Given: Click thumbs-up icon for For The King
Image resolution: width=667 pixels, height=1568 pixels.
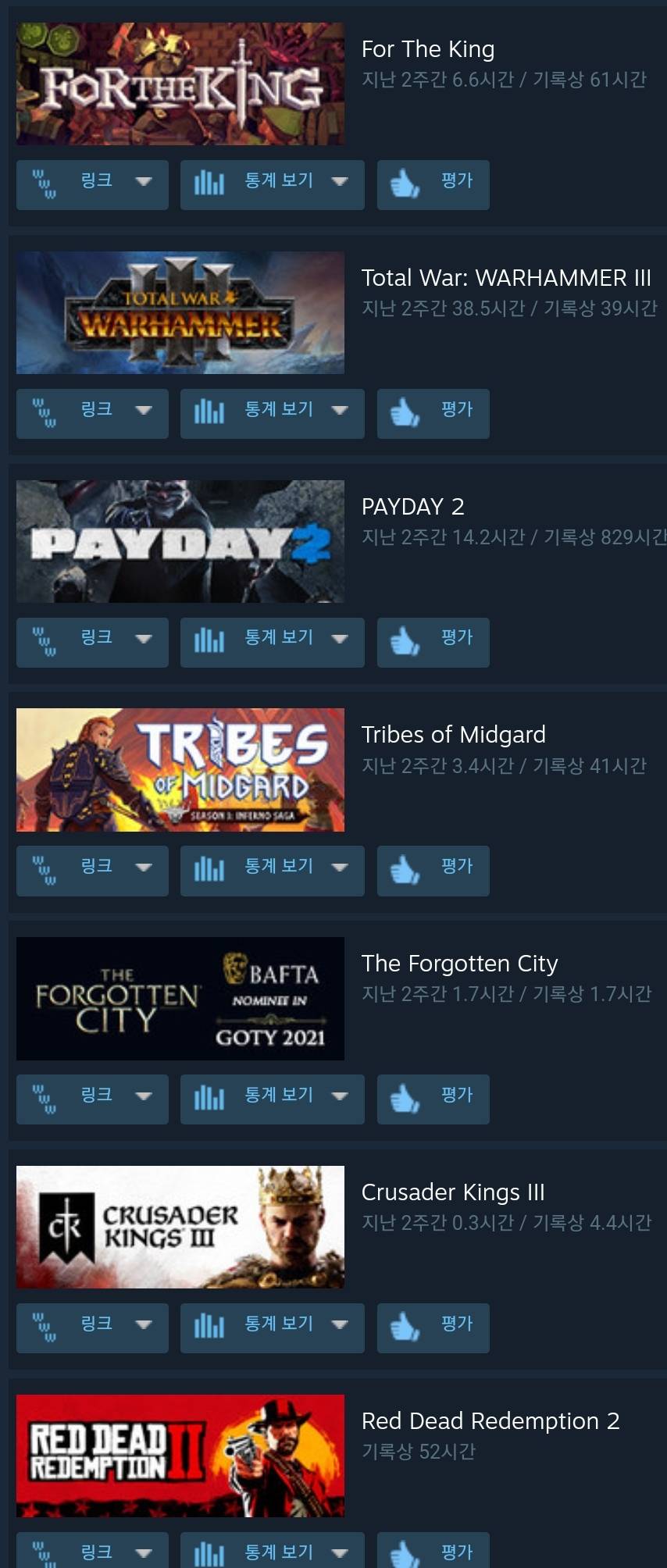Looking at the screenshot, I should coord(405,184).
